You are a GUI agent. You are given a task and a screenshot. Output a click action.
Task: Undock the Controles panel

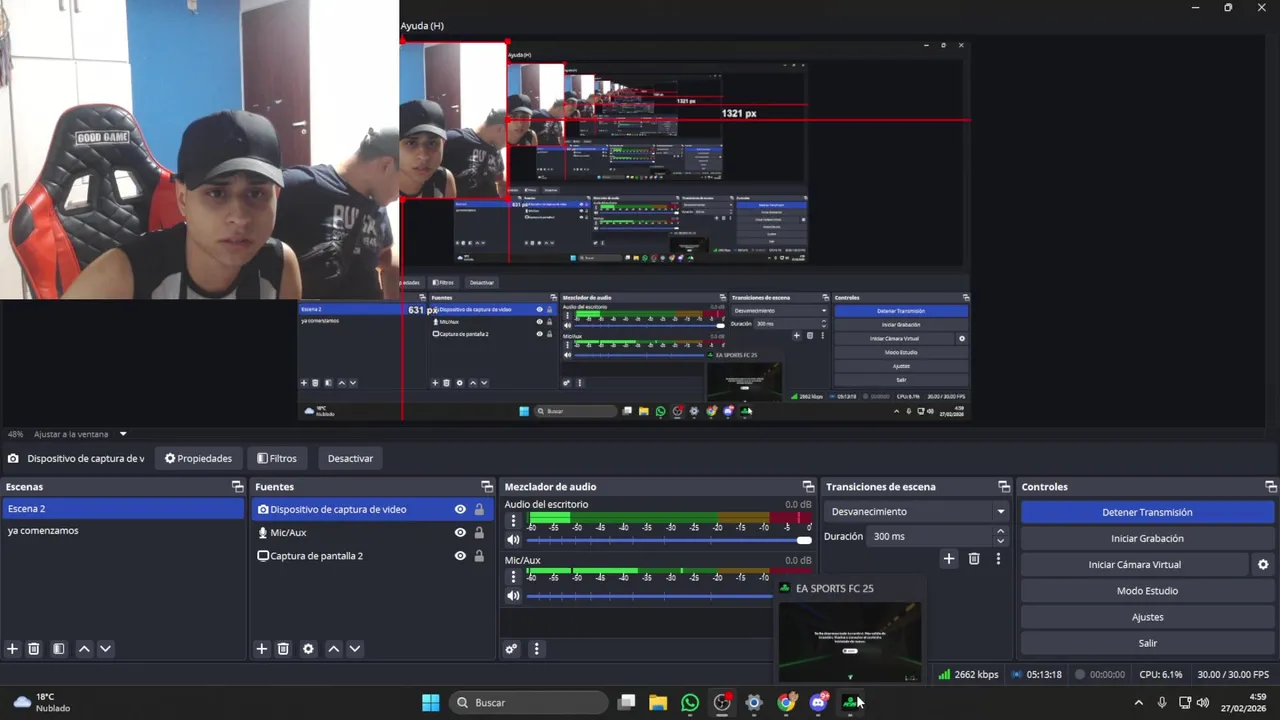pyautogui.click(x=1271, y=487)
